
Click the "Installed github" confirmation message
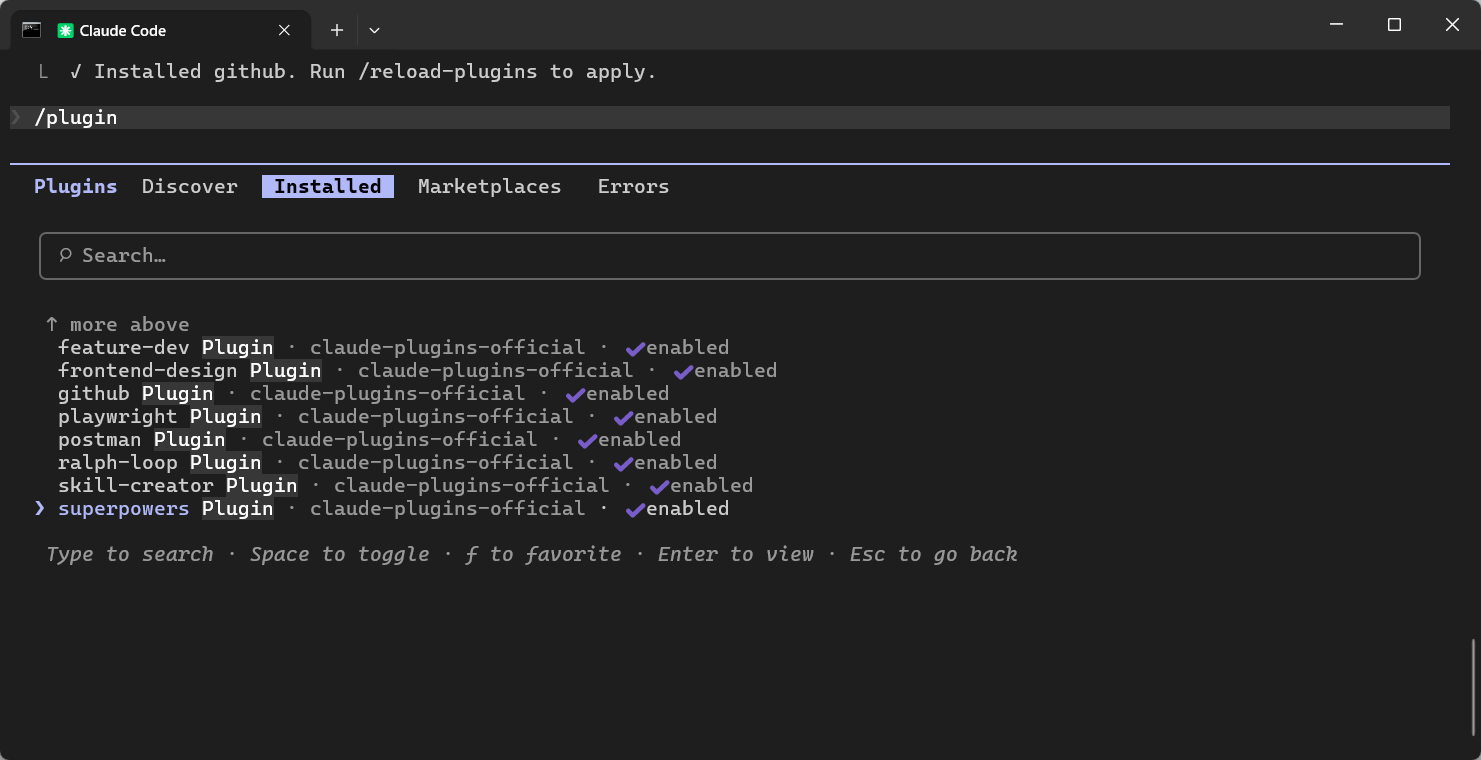pyautogui.click(x=364, y=72)
